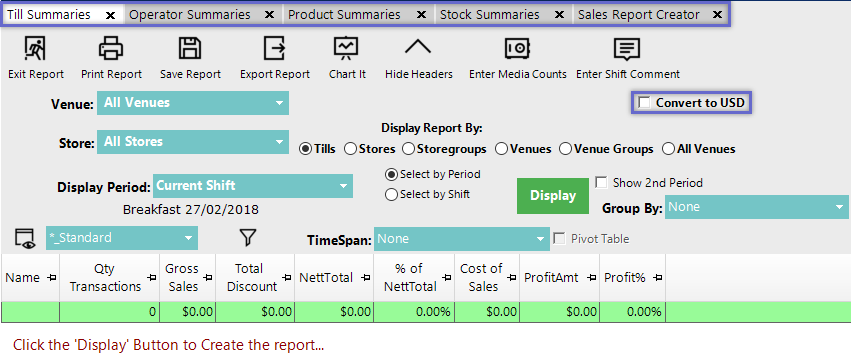Switch to the Operator Summaries tab
The image size is (851, 360).
click(x=190, y=15)
